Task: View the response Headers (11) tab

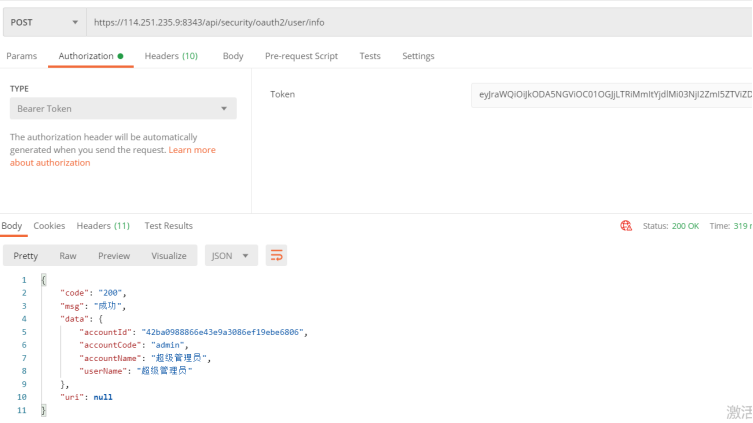Action: coord(103,226)
